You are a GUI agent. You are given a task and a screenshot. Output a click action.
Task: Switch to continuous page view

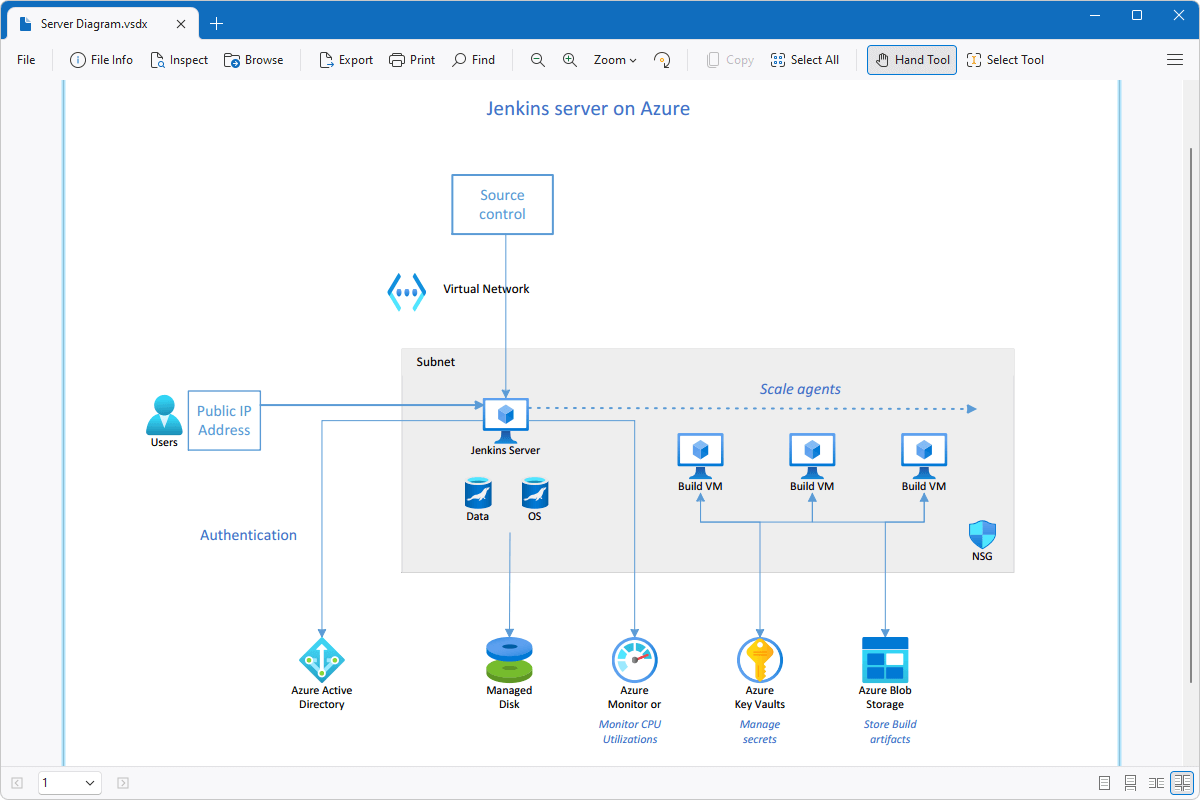[1130, 783]
